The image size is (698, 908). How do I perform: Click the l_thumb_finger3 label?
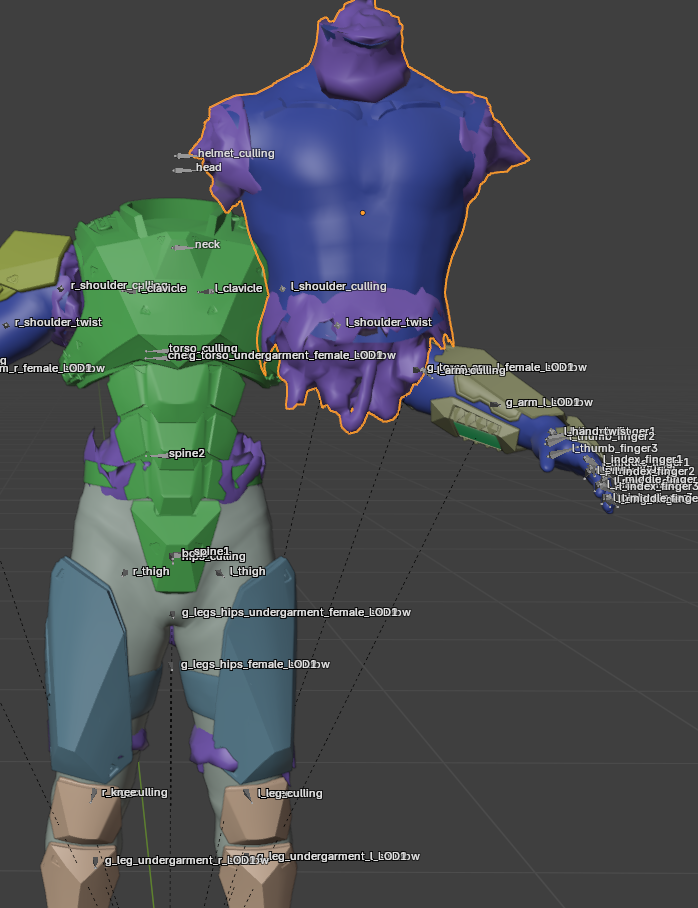tap(615, 448)
